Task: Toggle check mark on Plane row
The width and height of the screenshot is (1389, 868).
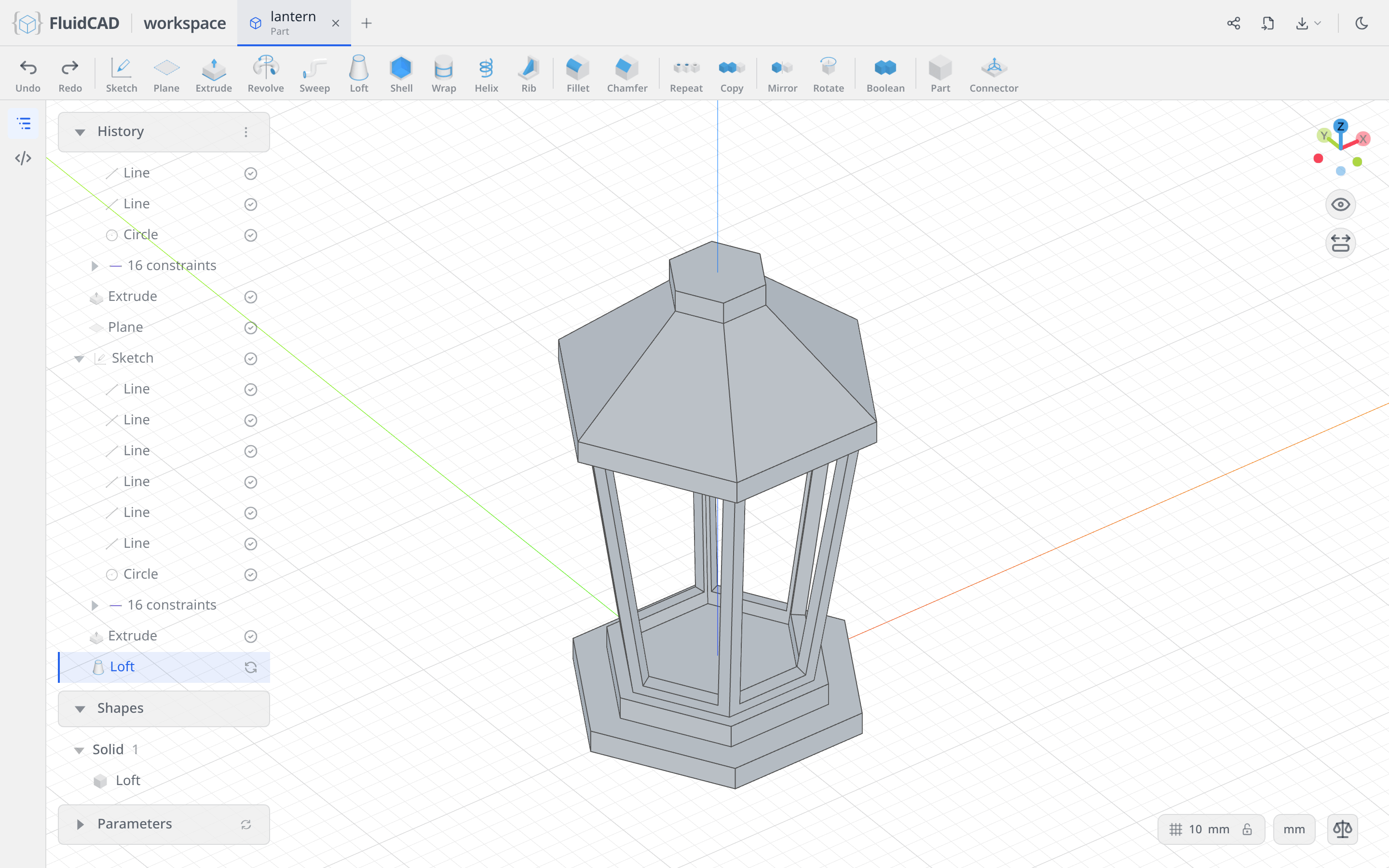Action: click(250, 328)
